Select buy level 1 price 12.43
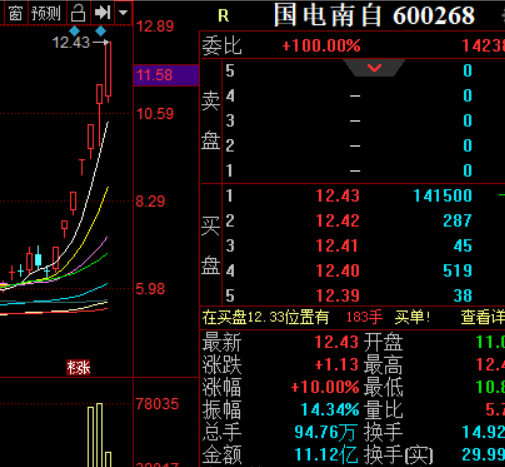Screen dimensions: 505x467 338,196
